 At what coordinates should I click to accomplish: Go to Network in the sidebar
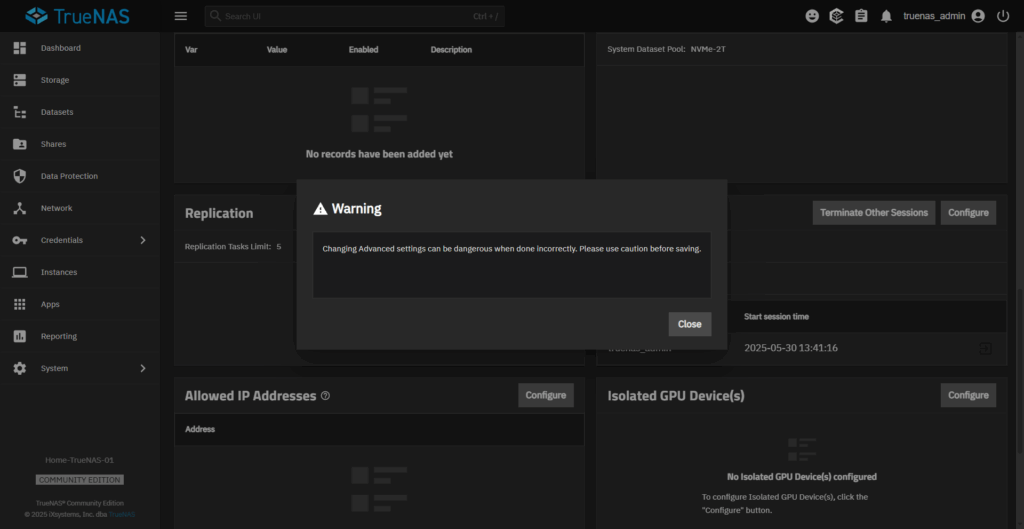[56, 208]
